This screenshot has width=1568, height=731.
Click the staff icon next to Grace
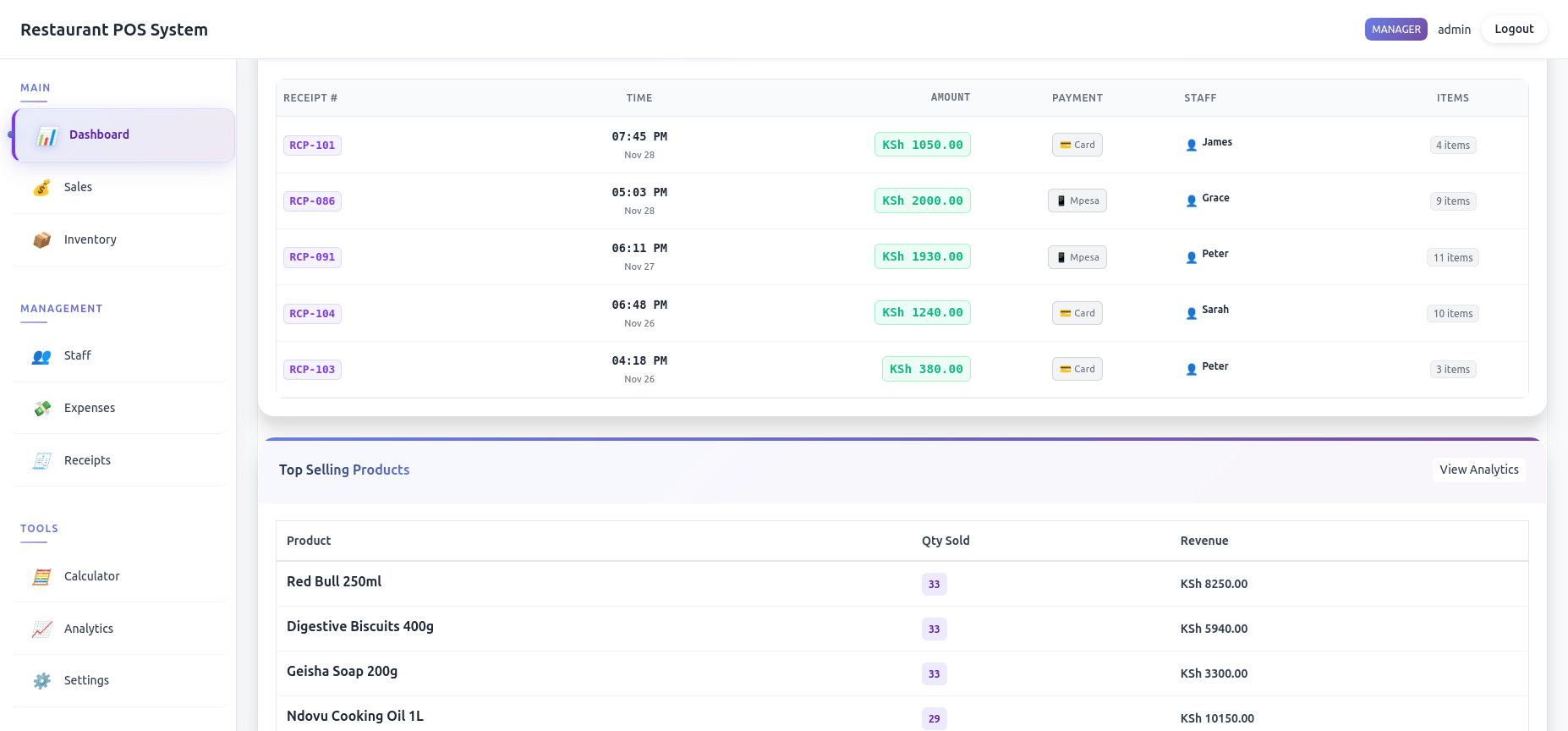coord(1192,201)
